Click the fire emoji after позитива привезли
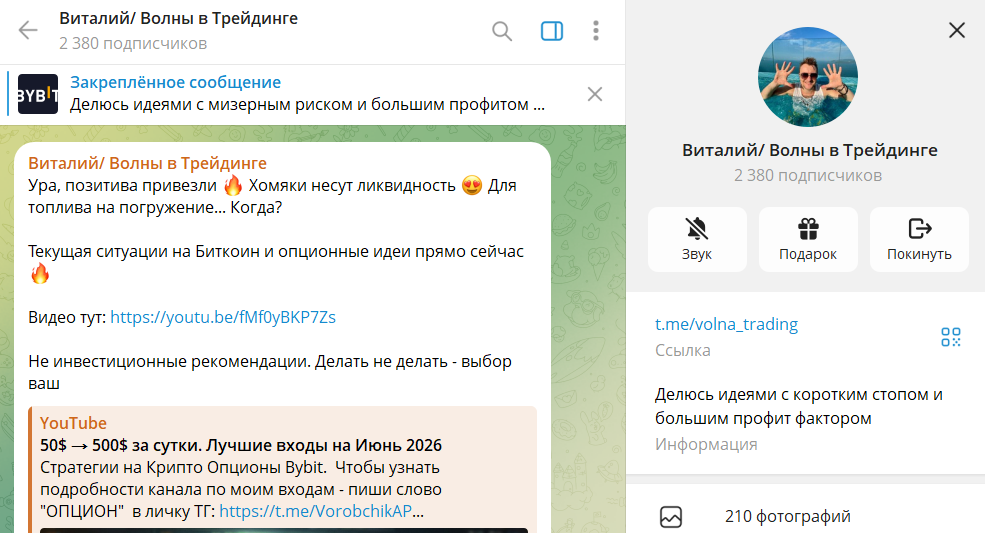Screen dimensions: 985x533 [233, 185]
